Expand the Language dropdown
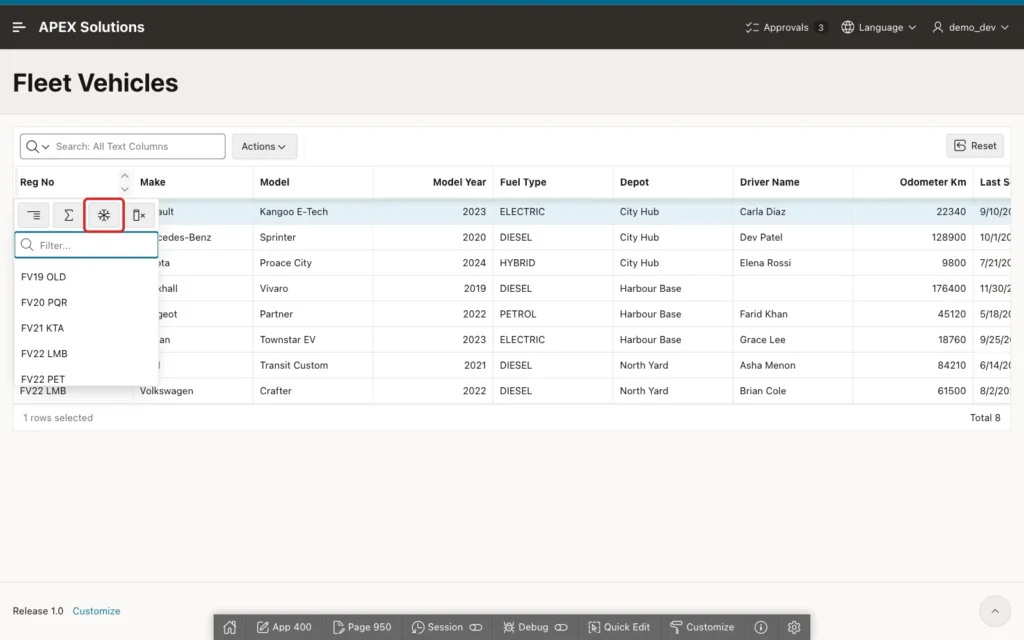The width and height of the screenshot is (1024, 640). point(878,27)
